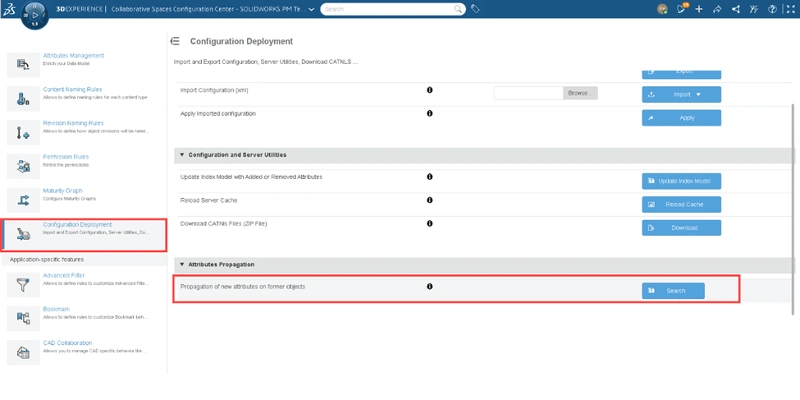Open the user profile avatar
This screenshot has width=800, height=400.
point(662,9)
